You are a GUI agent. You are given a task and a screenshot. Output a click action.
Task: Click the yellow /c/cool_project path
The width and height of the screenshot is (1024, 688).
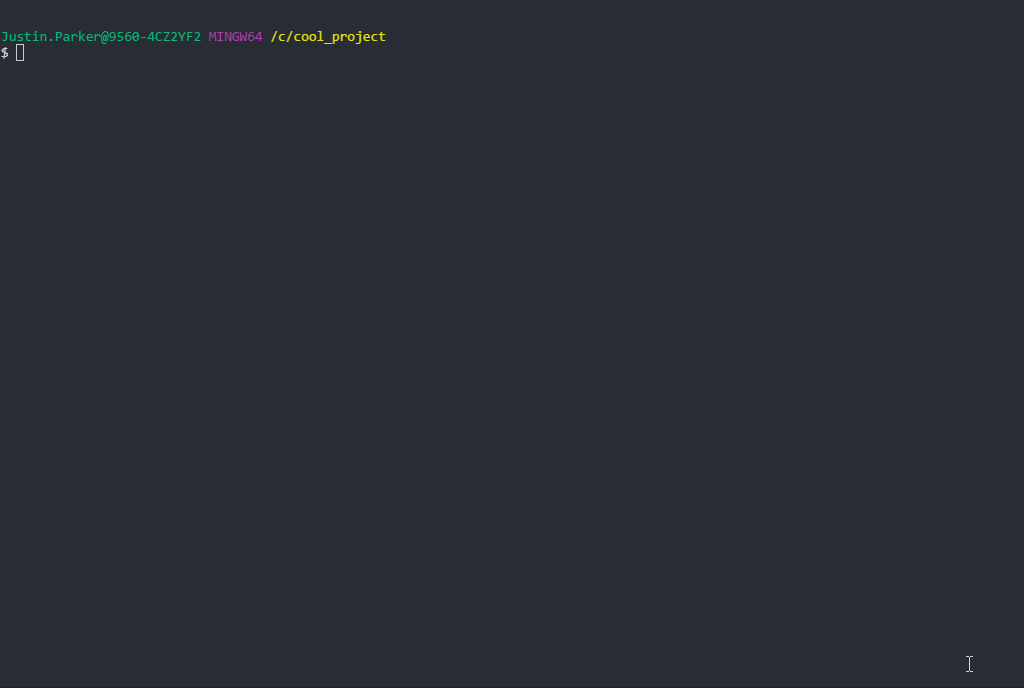(328, 37)
